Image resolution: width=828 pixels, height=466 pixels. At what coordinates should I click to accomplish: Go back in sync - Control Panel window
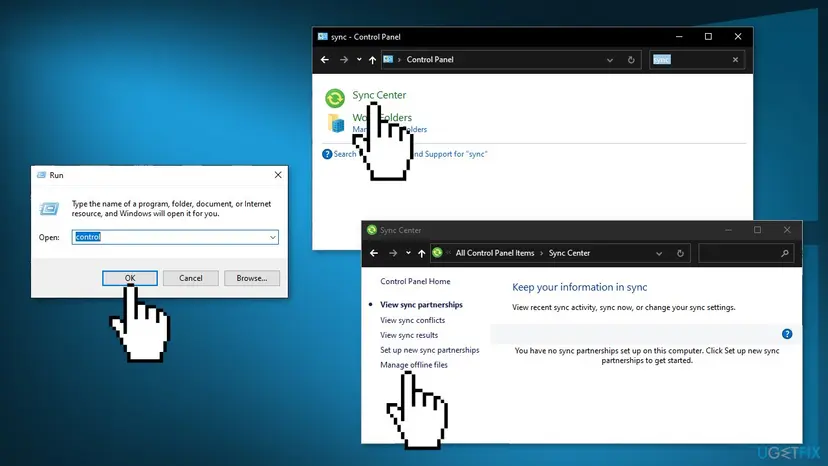[325, 60]
